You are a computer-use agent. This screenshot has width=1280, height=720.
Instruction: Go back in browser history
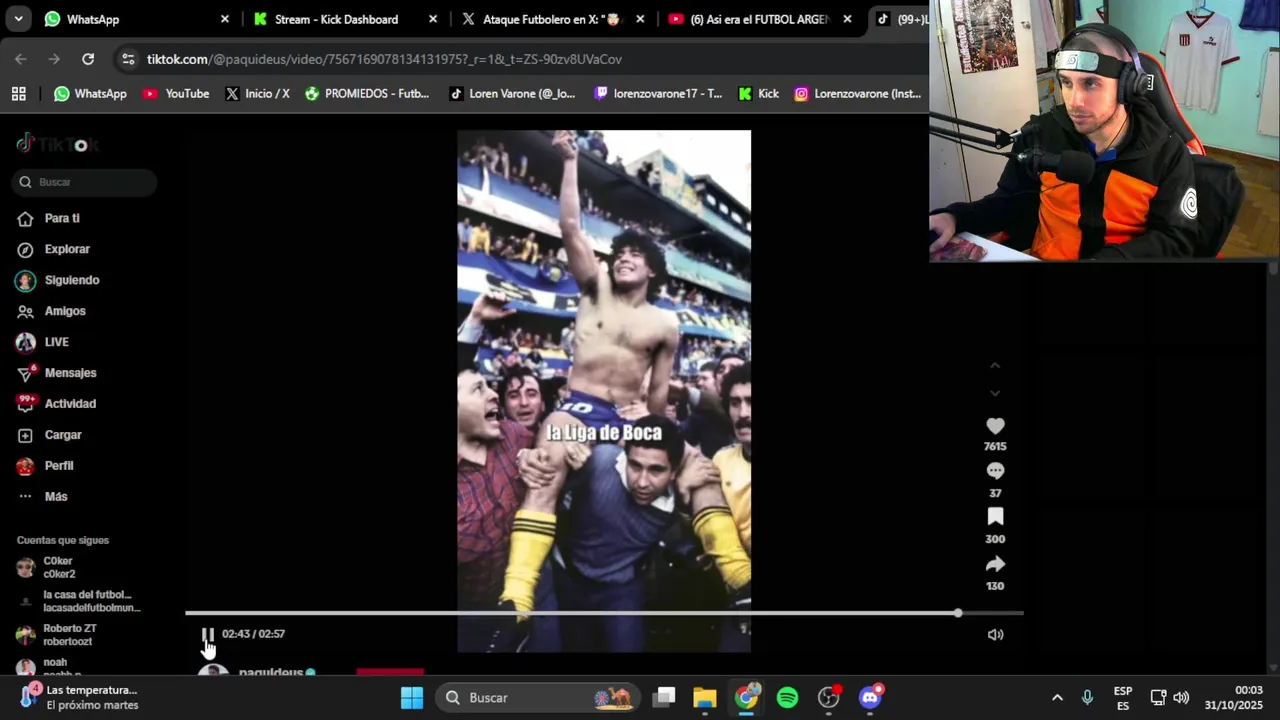pyautogui.click(x=21, y=59)
